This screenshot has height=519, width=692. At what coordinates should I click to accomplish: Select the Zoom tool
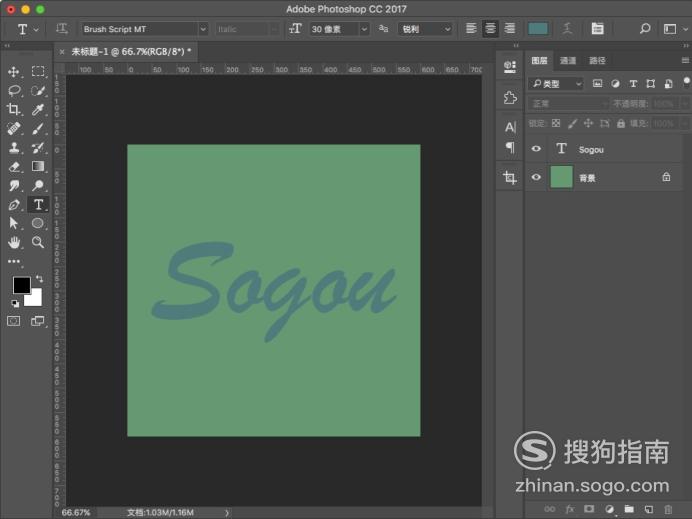[38, 242]
